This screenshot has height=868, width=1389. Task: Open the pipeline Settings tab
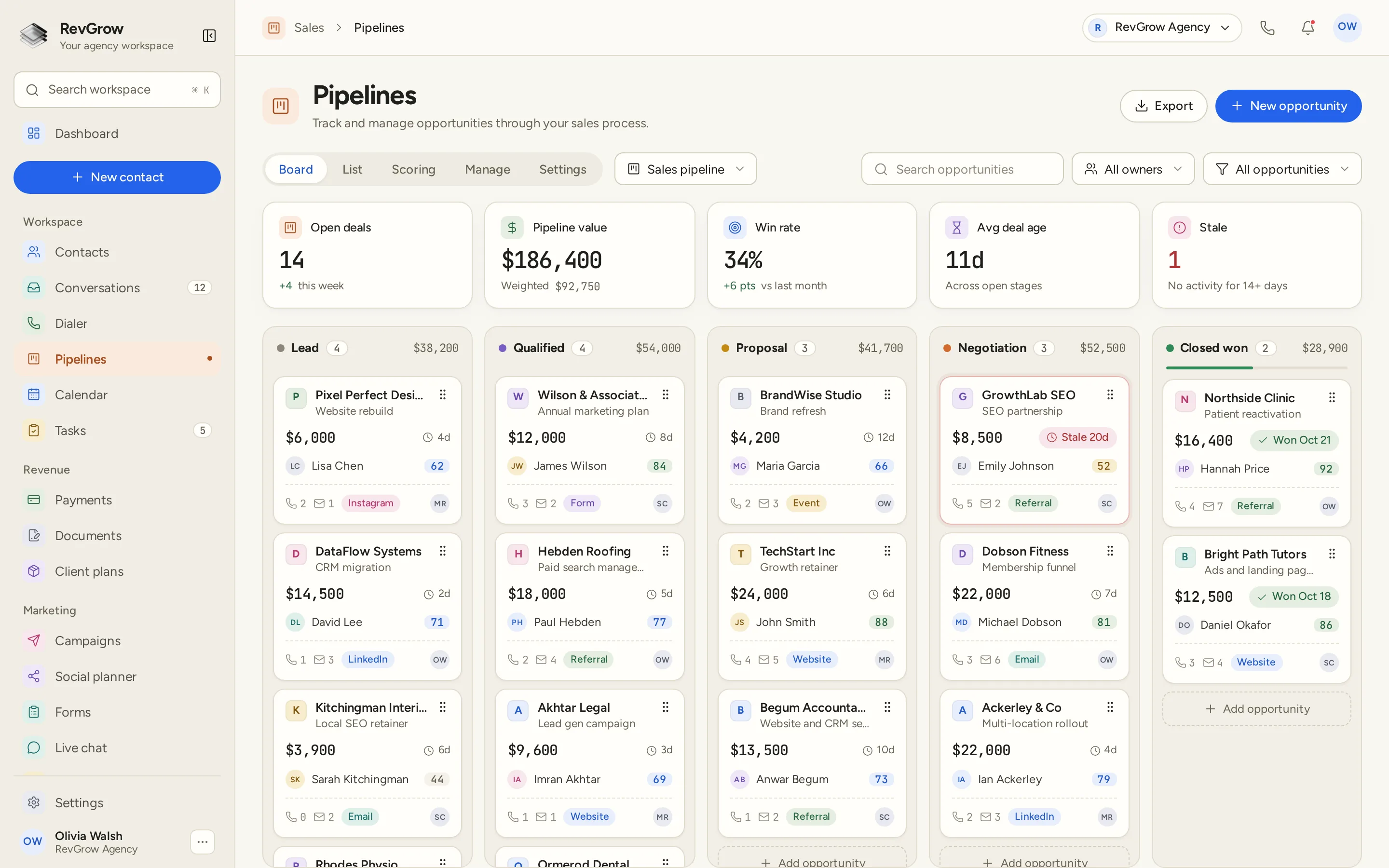pyautogui.click(x=562, y=169)
